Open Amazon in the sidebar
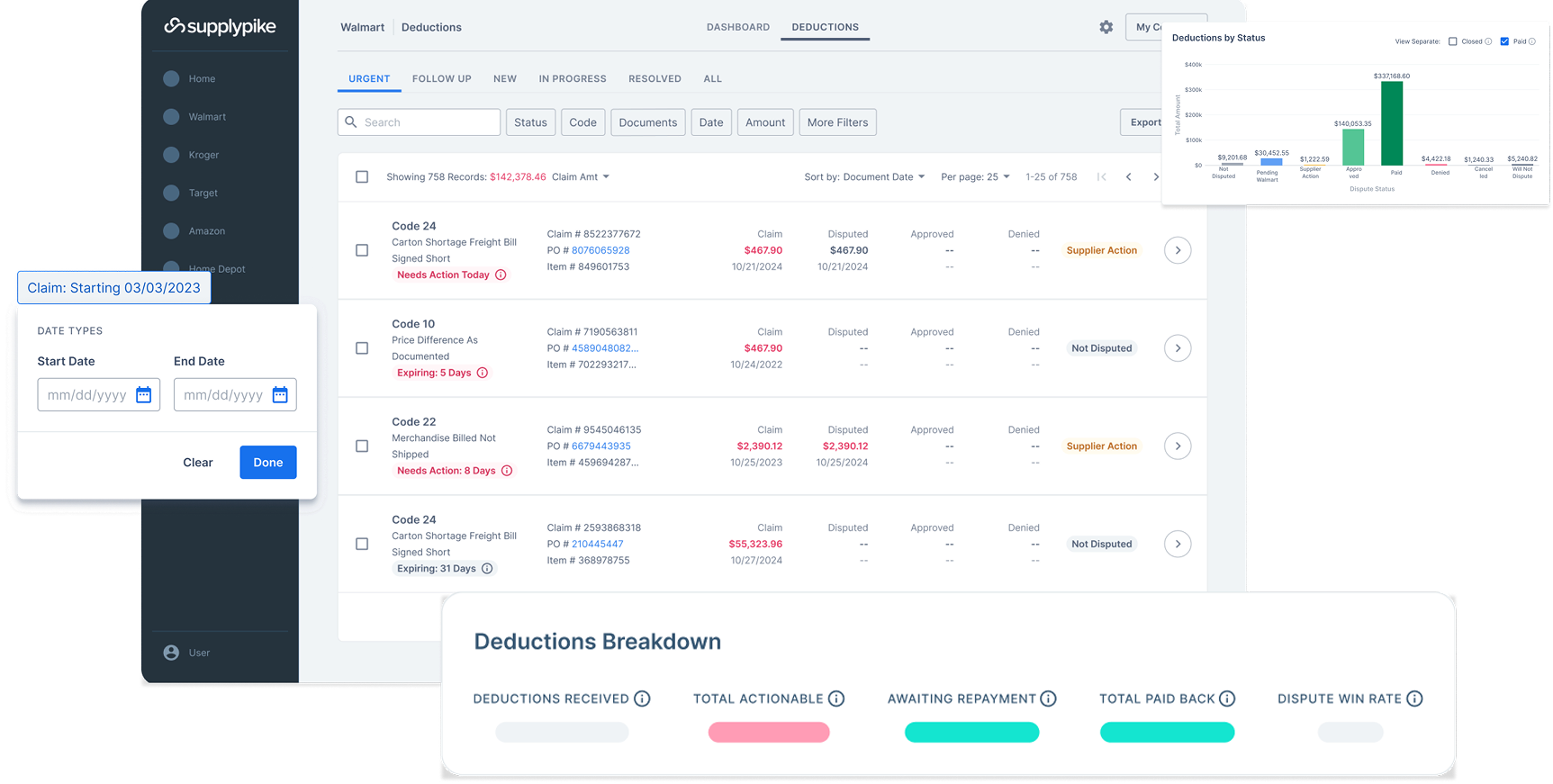The image size is (1553, 784). click(x=207, y=231)
